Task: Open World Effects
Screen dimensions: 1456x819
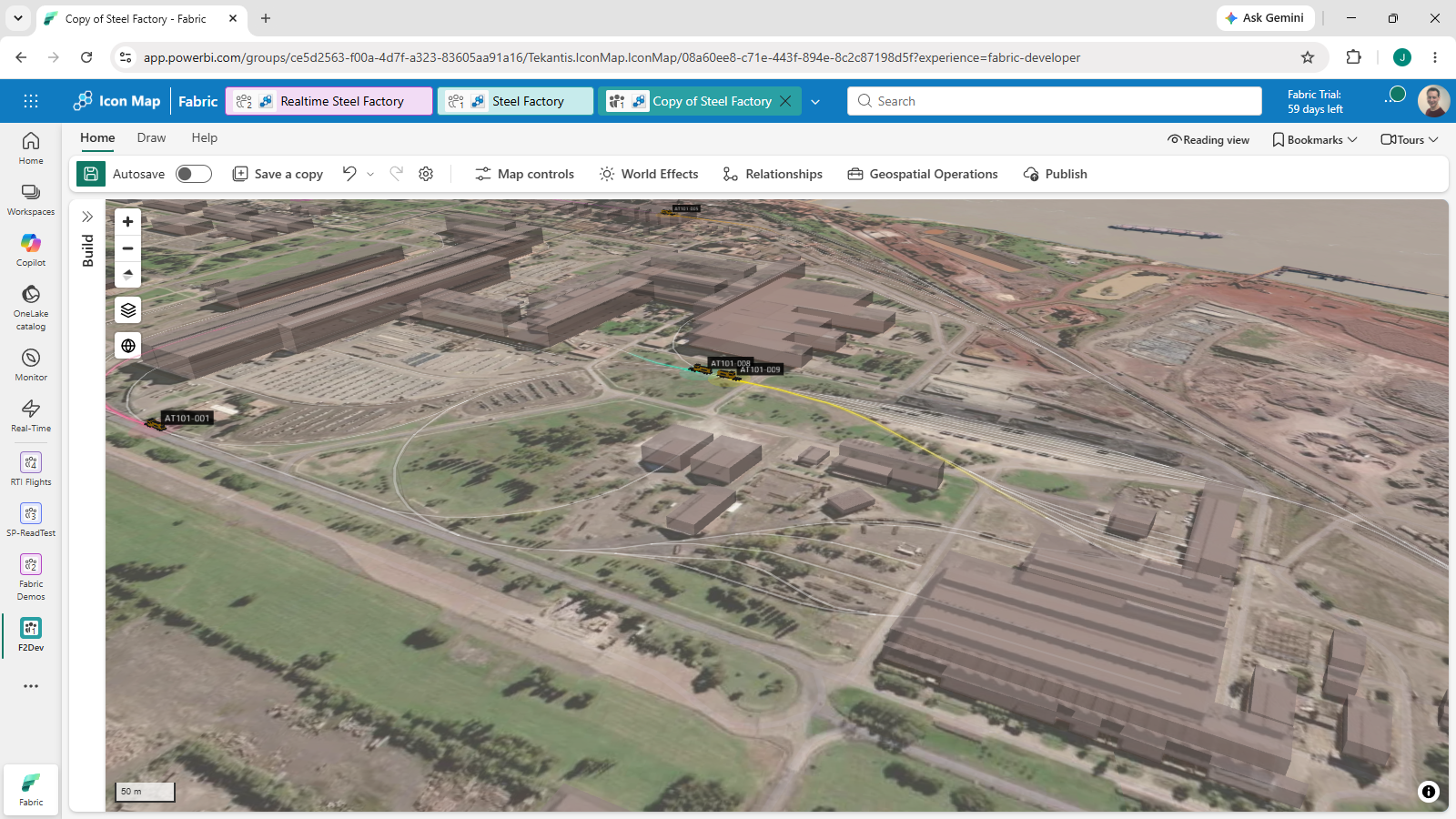Action: click(x=649, y=174)
